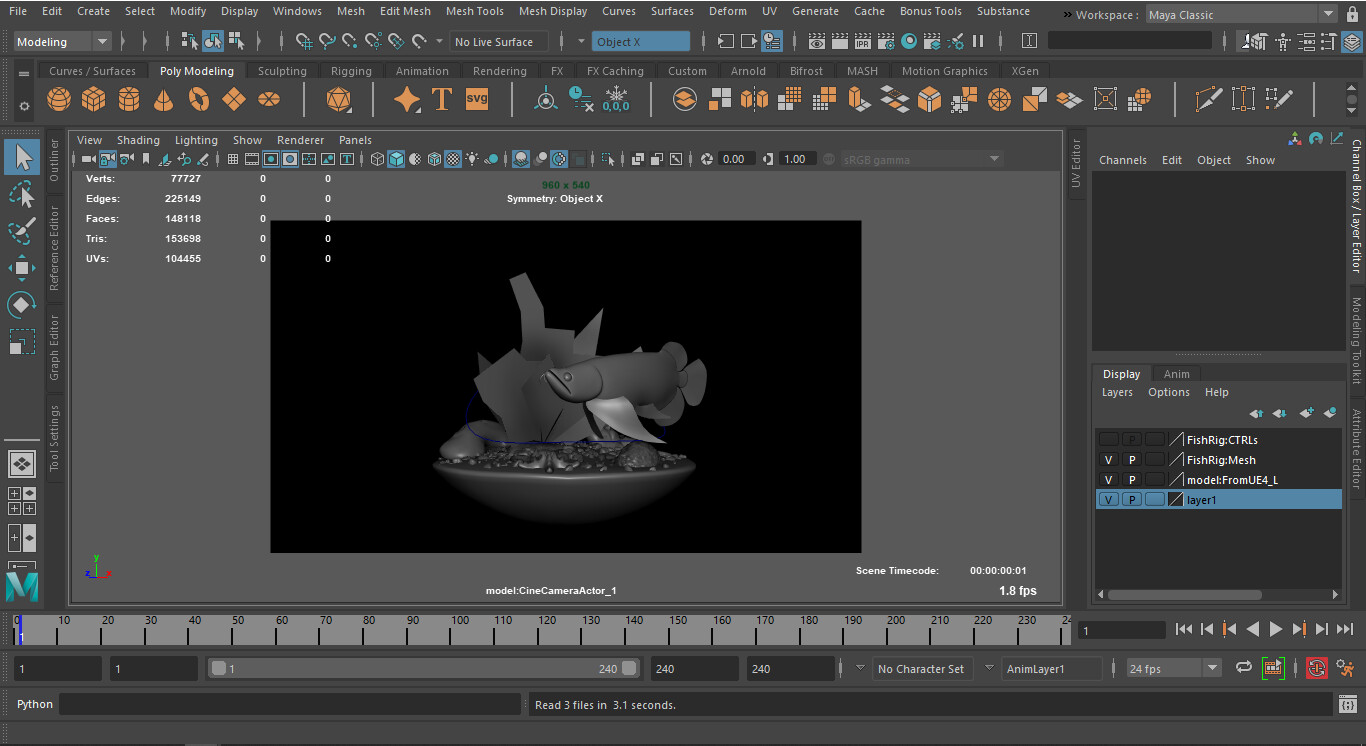Open the Outliner side tab
This screenshot has width=1366, height=746.
click(55, 160)
